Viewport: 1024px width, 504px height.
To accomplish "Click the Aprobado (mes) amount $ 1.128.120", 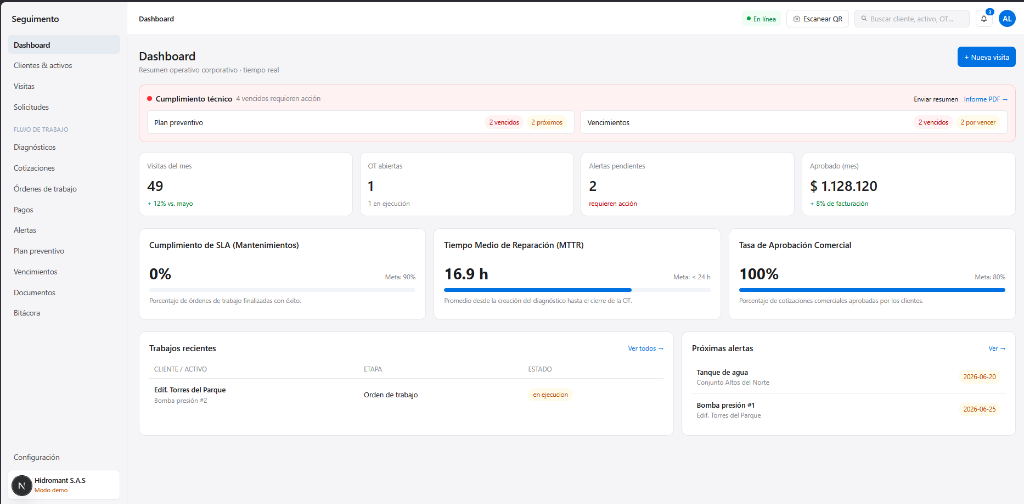I will 844,187.
